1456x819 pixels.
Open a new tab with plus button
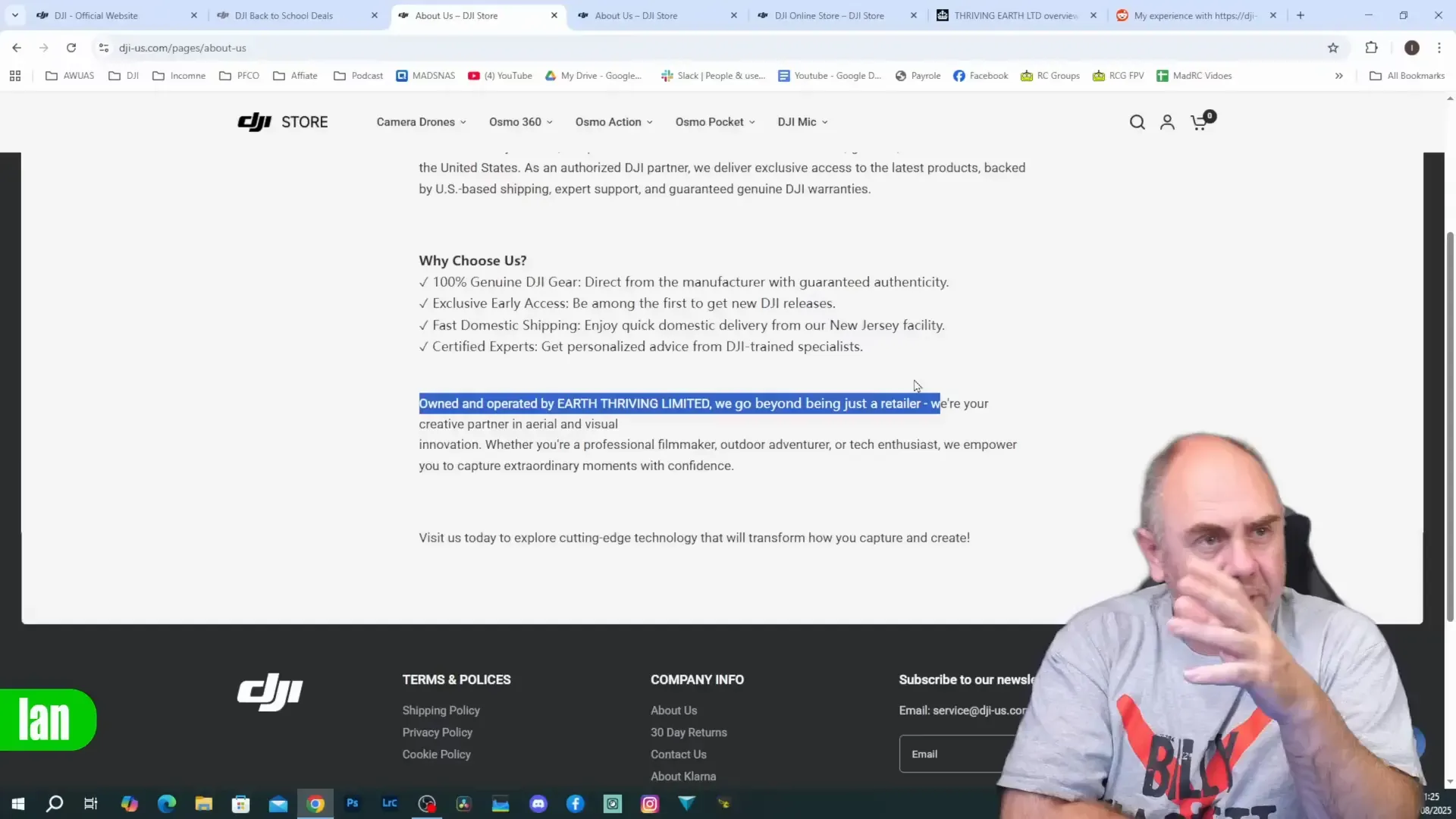[1301, 15]
